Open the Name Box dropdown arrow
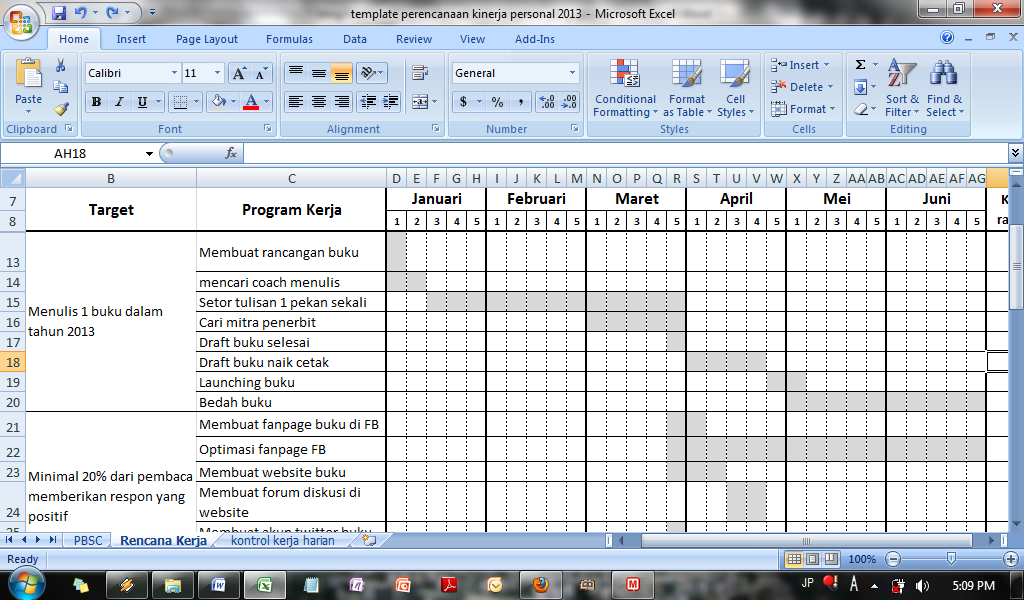Screen dimensions: 1024x600 click(149, 153)
